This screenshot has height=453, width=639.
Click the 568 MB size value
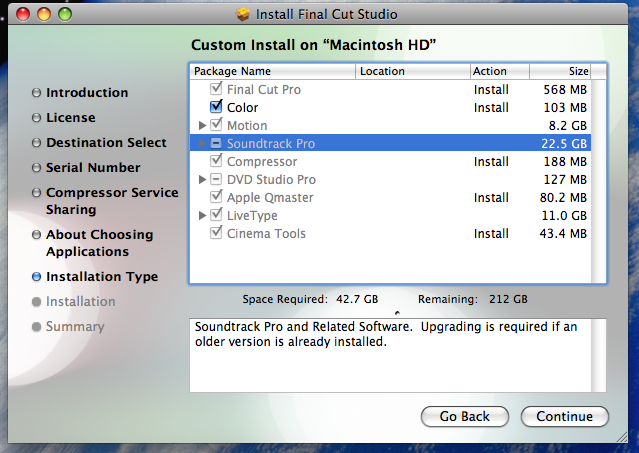pyautogui.click(x=565, y=90)
